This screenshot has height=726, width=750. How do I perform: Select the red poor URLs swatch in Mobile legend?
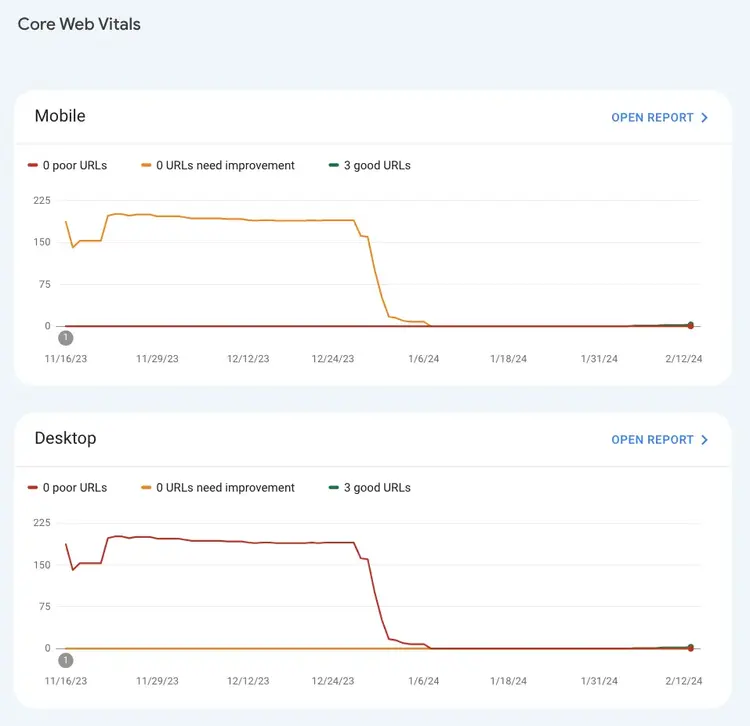click(x=33, y=165)
